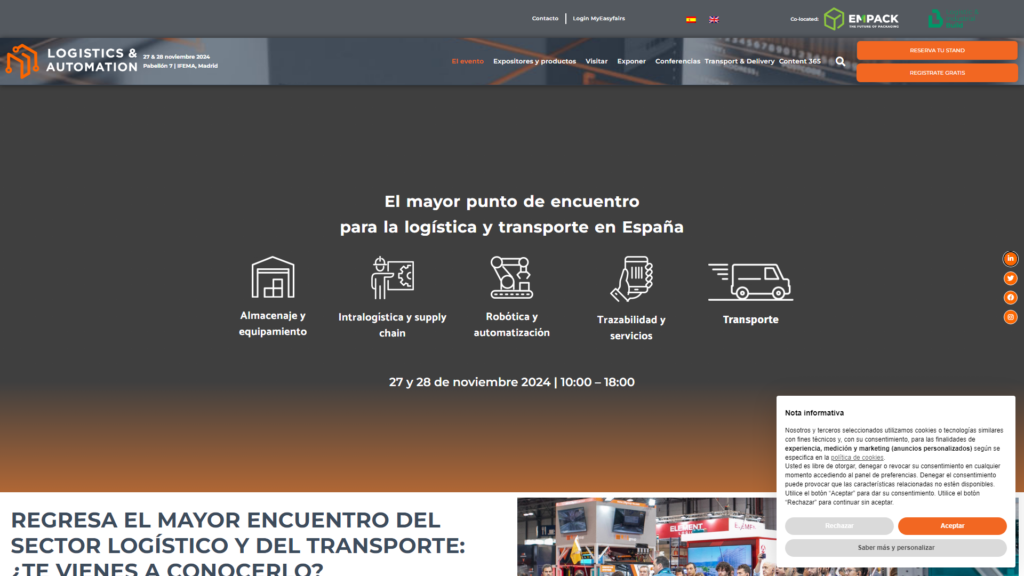
Task: Click the Almacenaje y equipamiento warehouse icon
Action: [x=273, y=277]
